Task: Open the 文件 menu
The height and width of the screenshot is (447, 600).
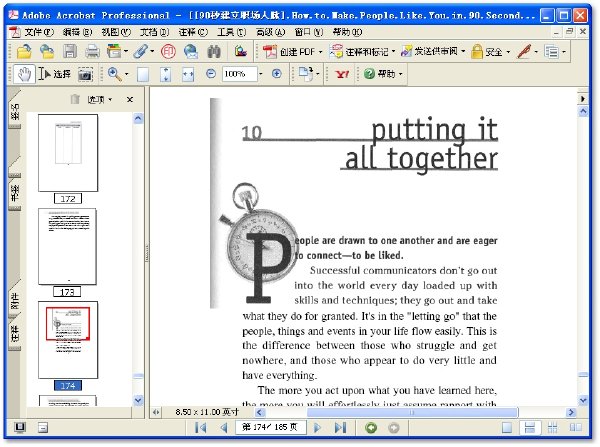Action: (x=39, y=32)
